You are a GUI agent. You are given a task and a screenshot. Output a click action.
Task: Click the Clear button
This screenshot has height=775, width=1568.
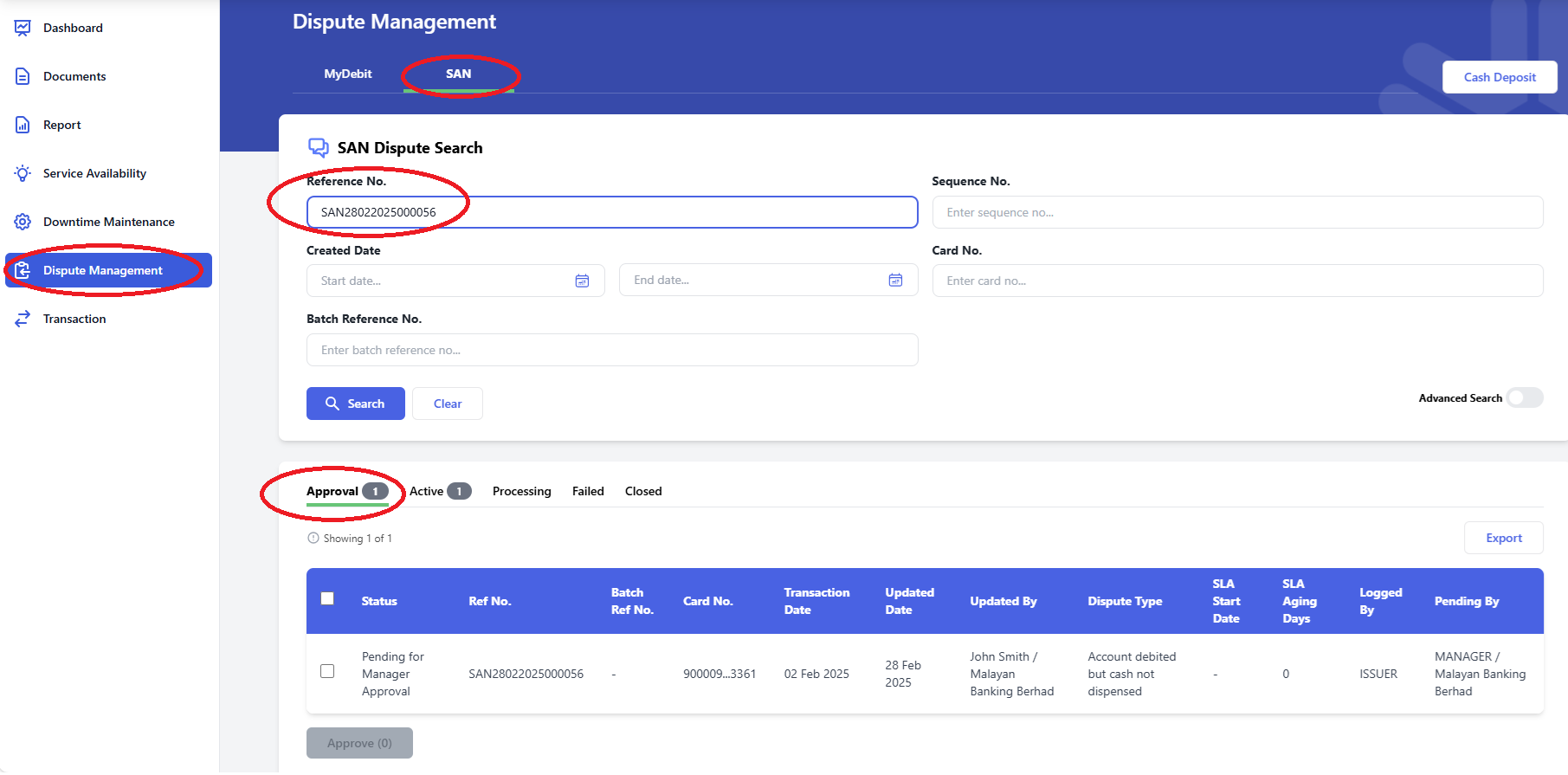coord(448,404)
